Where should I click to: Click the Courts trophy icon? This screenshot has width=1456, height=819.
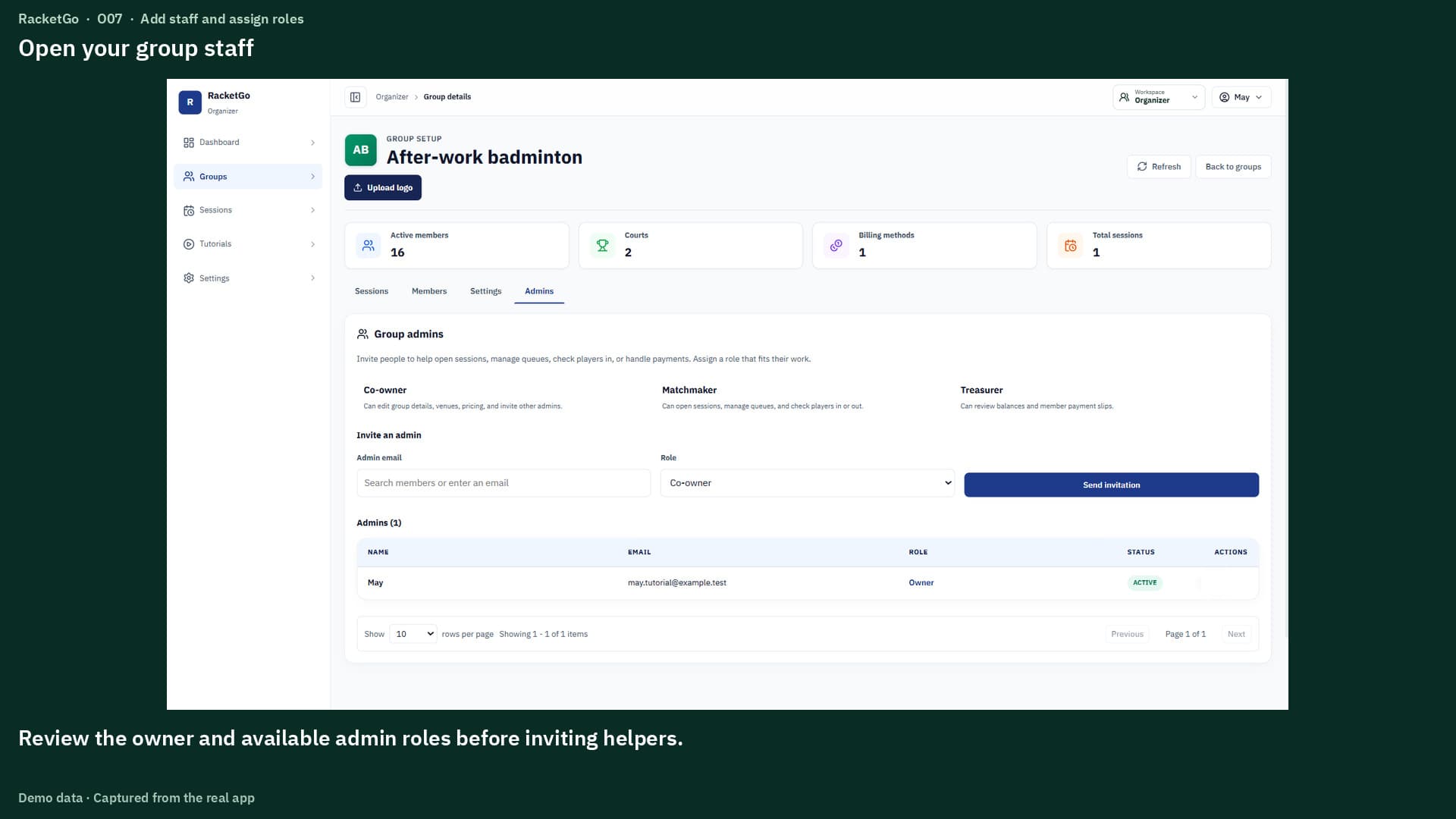click(x=602, y=246)
